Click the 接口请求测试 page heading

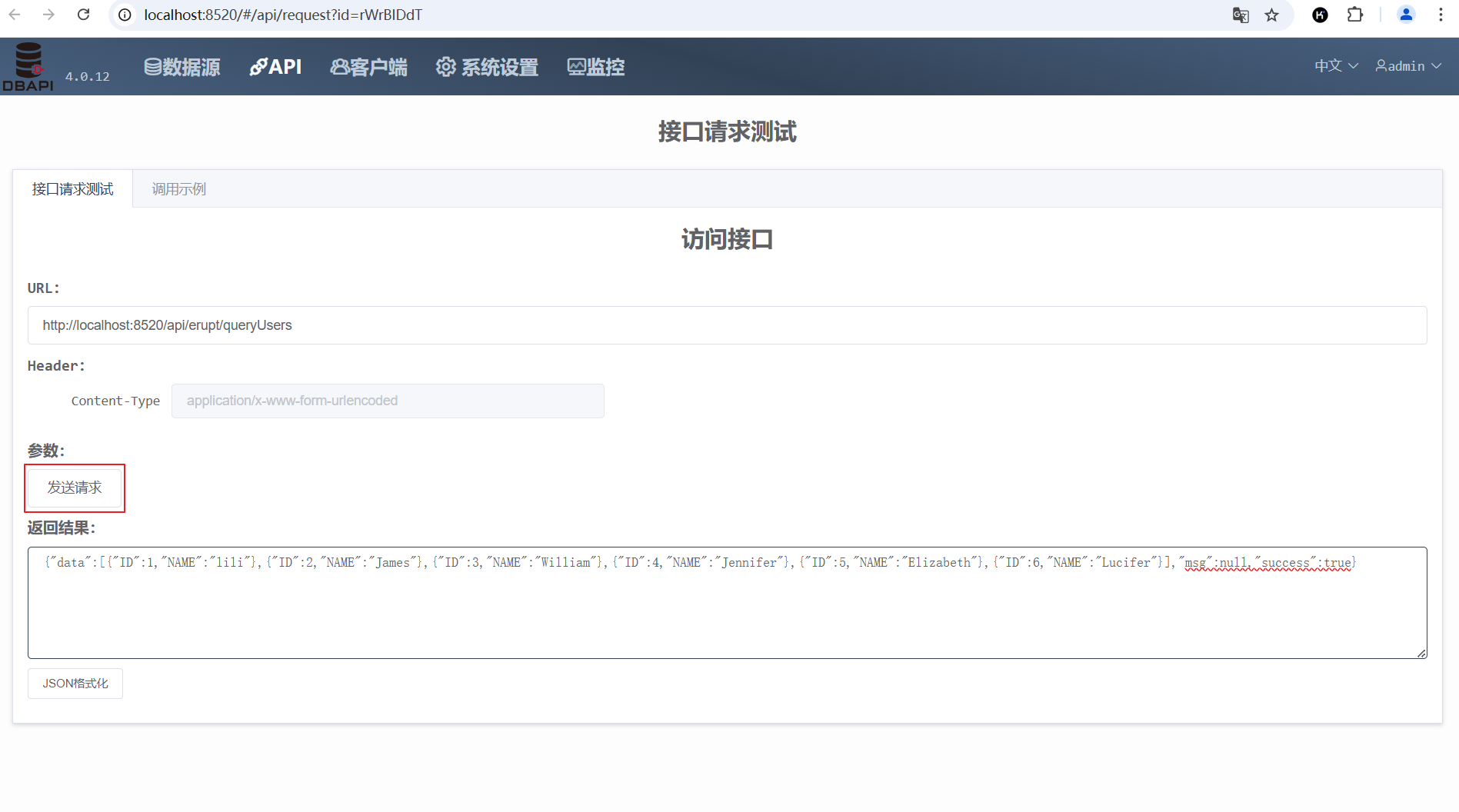728,131
